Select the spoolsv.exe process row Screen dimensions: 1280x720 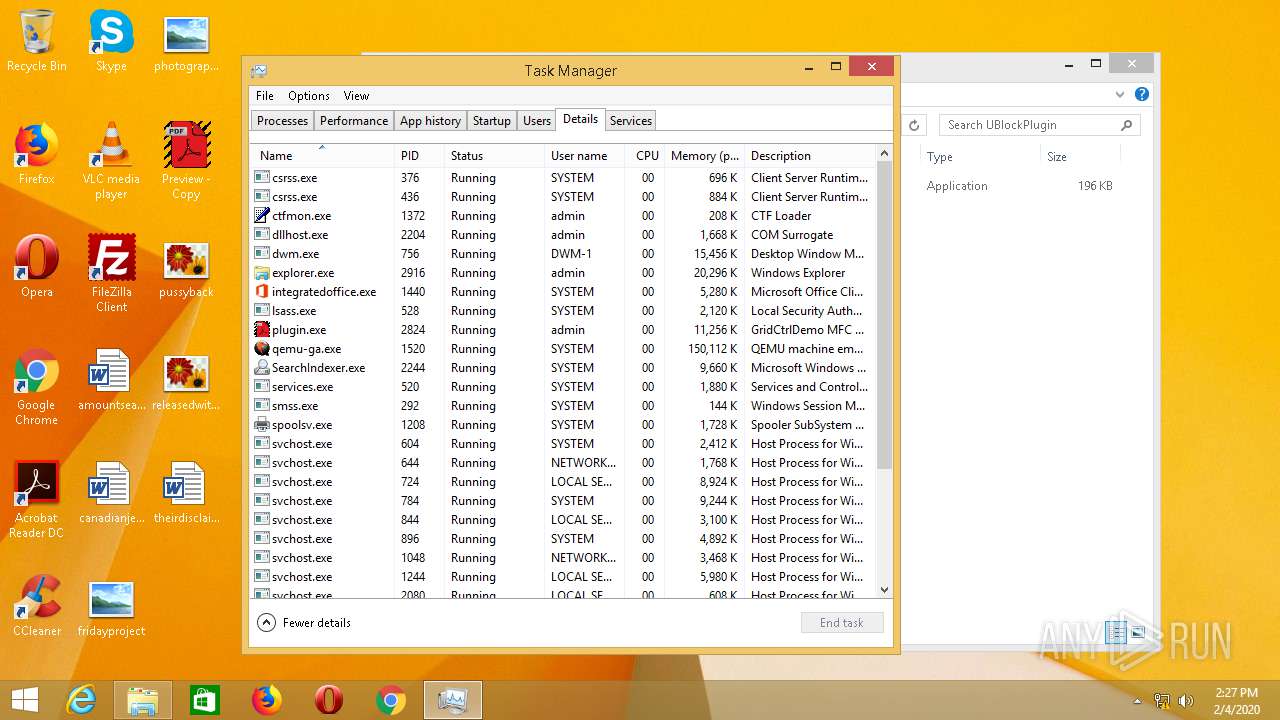562,425
